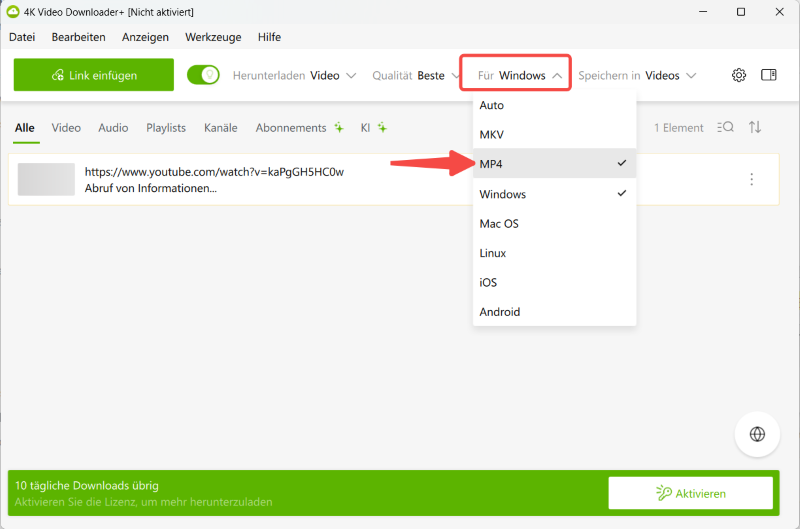This screenshot has width=800, height=529.
Task: Open the Qualität Beste dropdown
Action: click(415, 75)
